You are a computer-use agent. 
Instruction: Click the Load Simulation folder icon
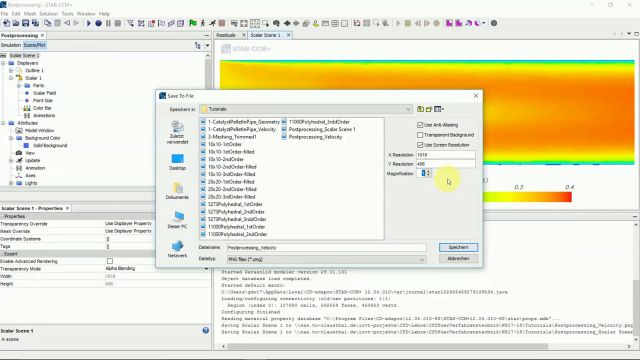coord(16,23)
